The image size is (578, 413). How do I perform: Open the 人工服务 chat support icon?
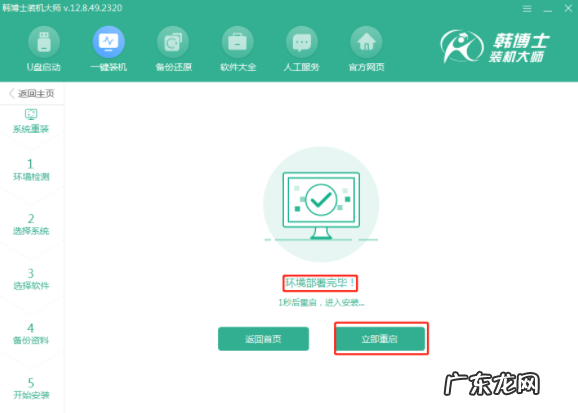point(302,42)
